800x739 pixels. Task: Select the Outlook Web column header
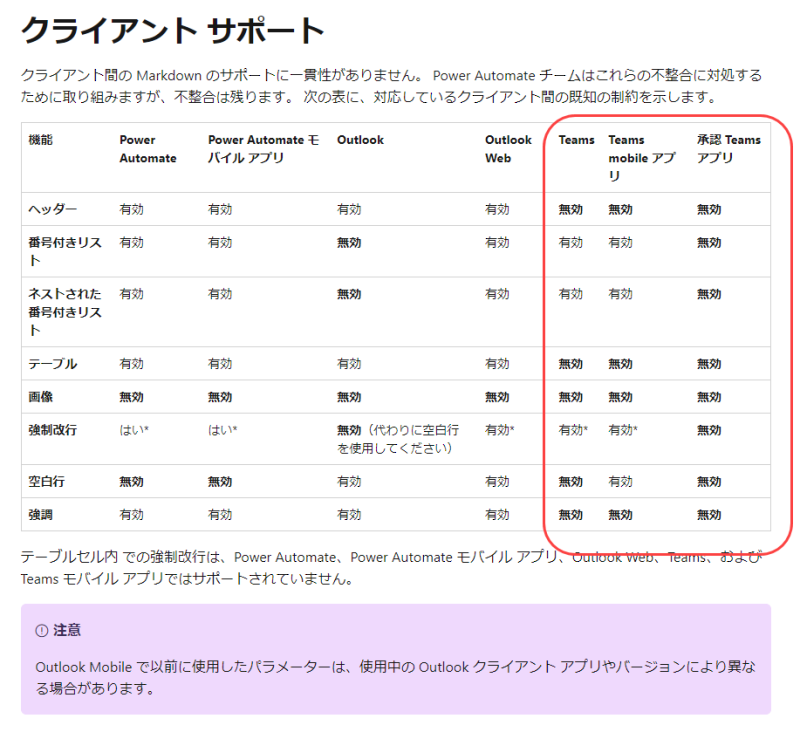pyautogui.click(x=508, y=149)
